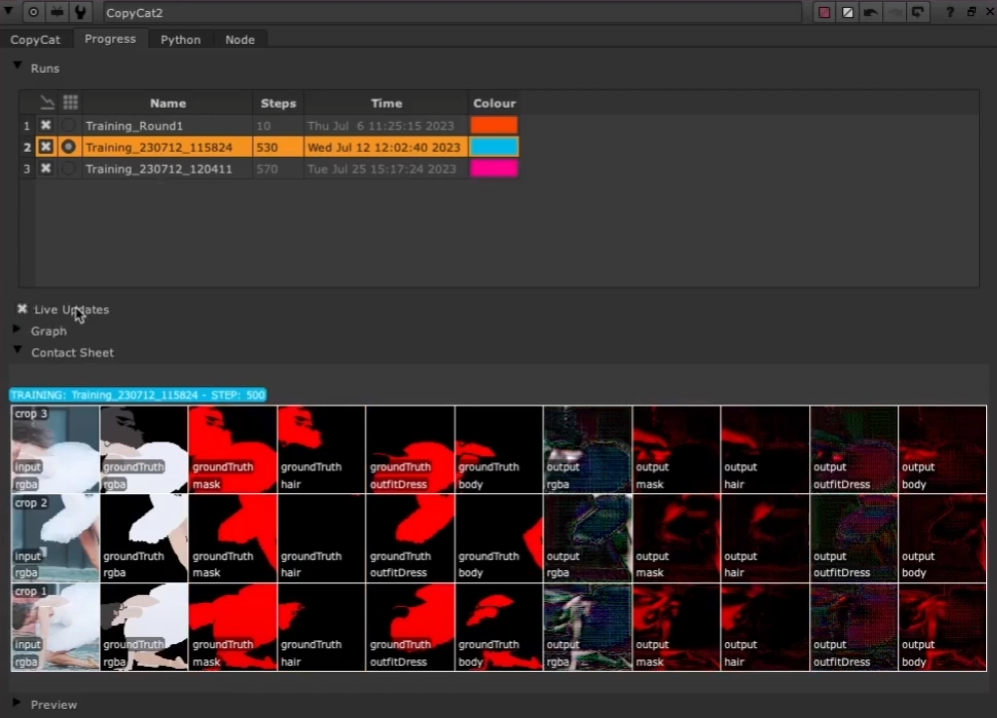Screen dimensions: 997x718
Task: Uncheck the X toggle for Training_230712_120411
Action: pyautogui.click(x=45, y=168)
